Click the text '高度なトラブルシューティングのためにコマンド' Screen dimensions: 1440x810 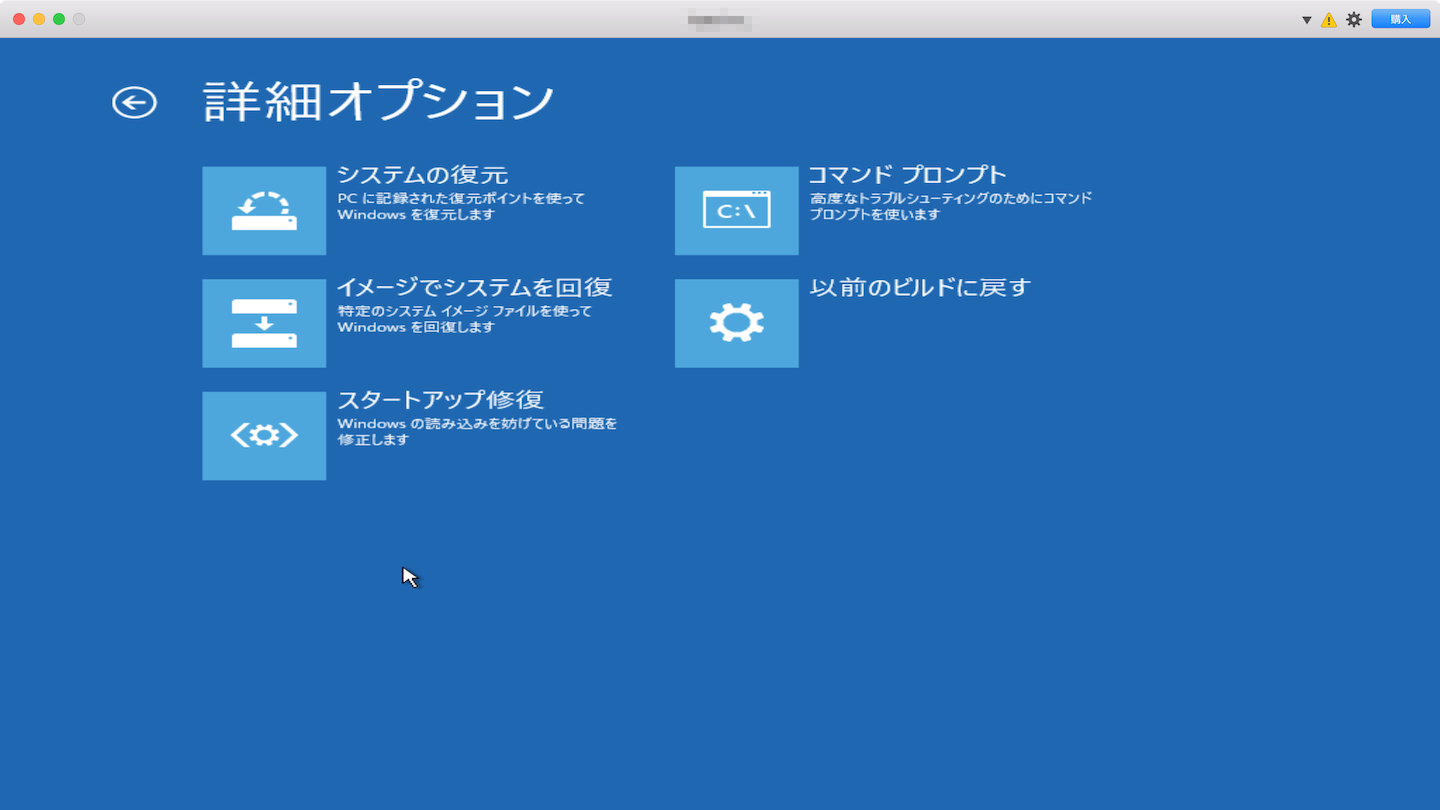click(950, 198)
